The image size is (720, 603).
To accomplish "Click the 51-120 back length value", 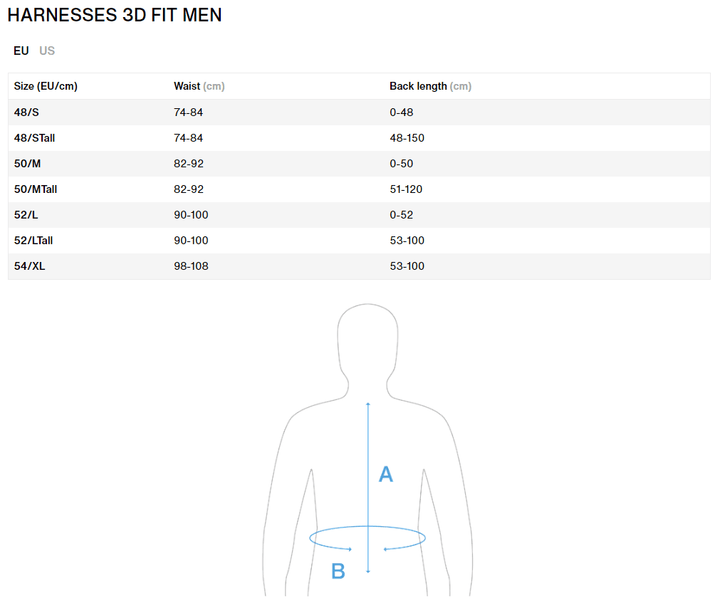I will 407,189.
